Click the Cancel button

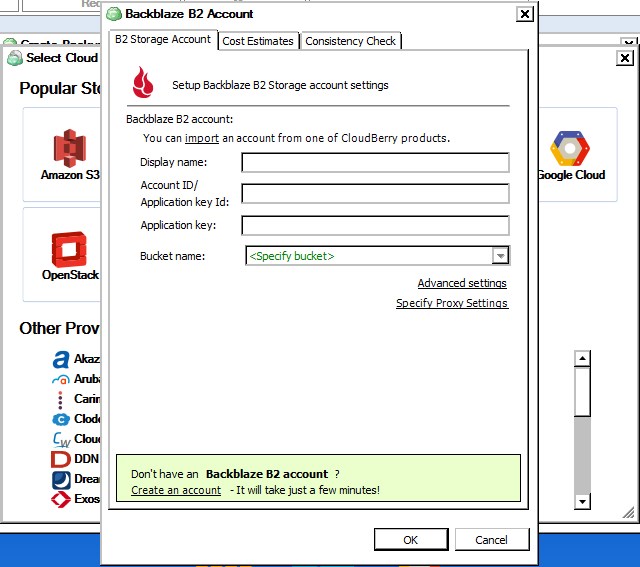492,540
